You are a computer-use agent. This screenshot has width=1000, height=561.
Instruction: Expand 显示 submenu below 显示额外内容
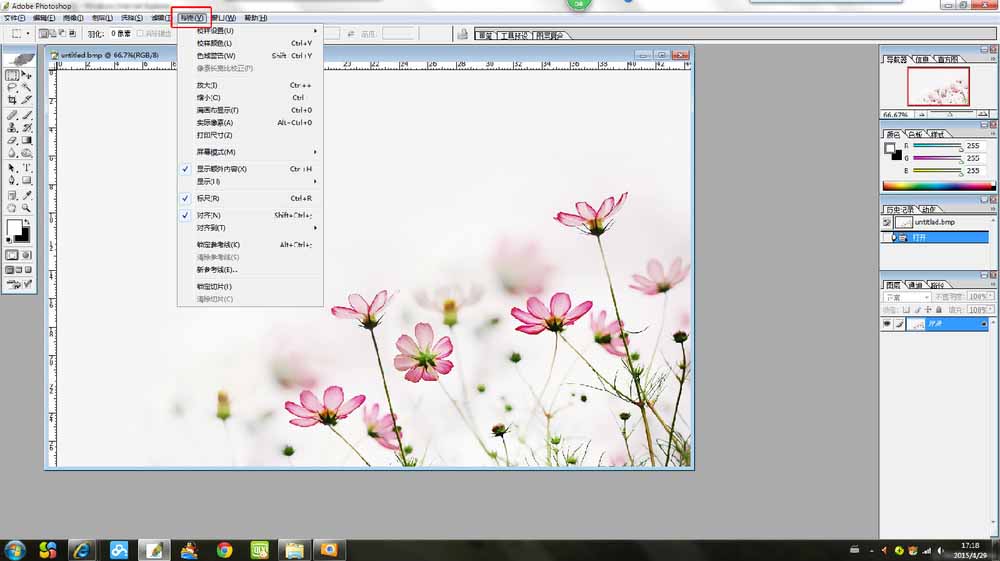pyautogui.click(x=250, y=182)
